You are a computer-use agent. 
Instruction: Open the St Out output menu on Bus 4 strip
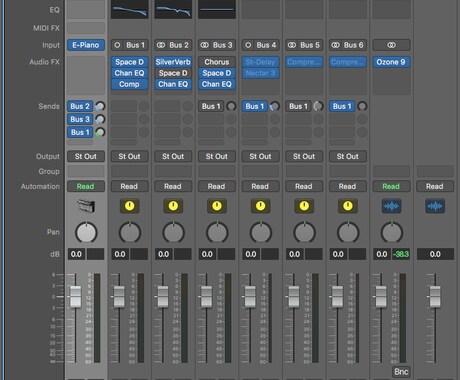tap(261, 156)
